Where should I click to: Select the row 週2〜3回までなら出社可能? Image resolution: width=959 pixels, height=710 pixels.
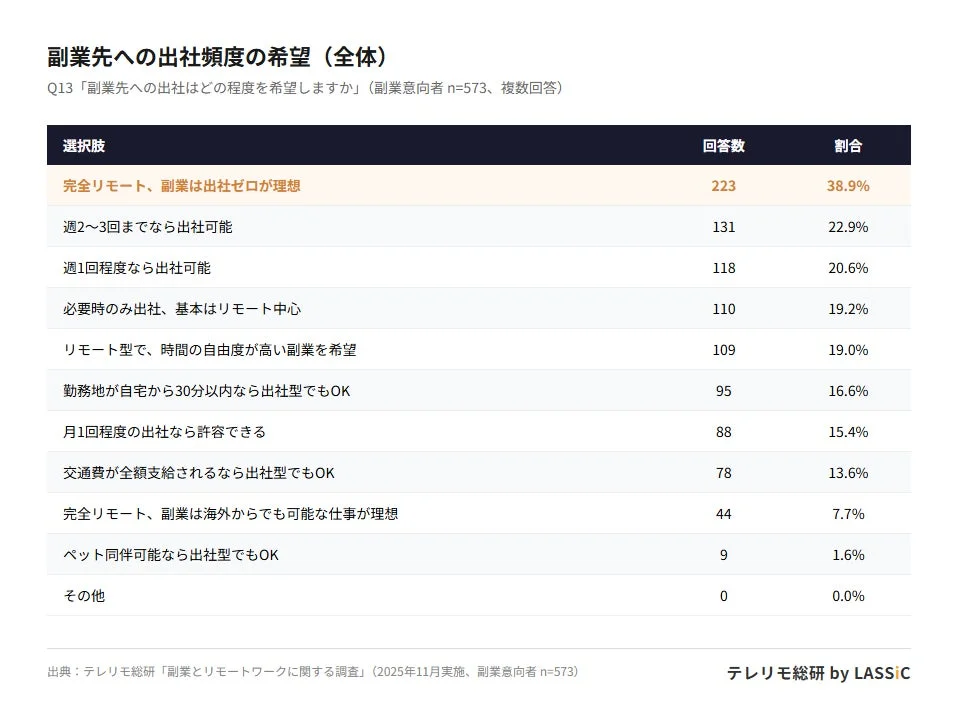point(145,227)
